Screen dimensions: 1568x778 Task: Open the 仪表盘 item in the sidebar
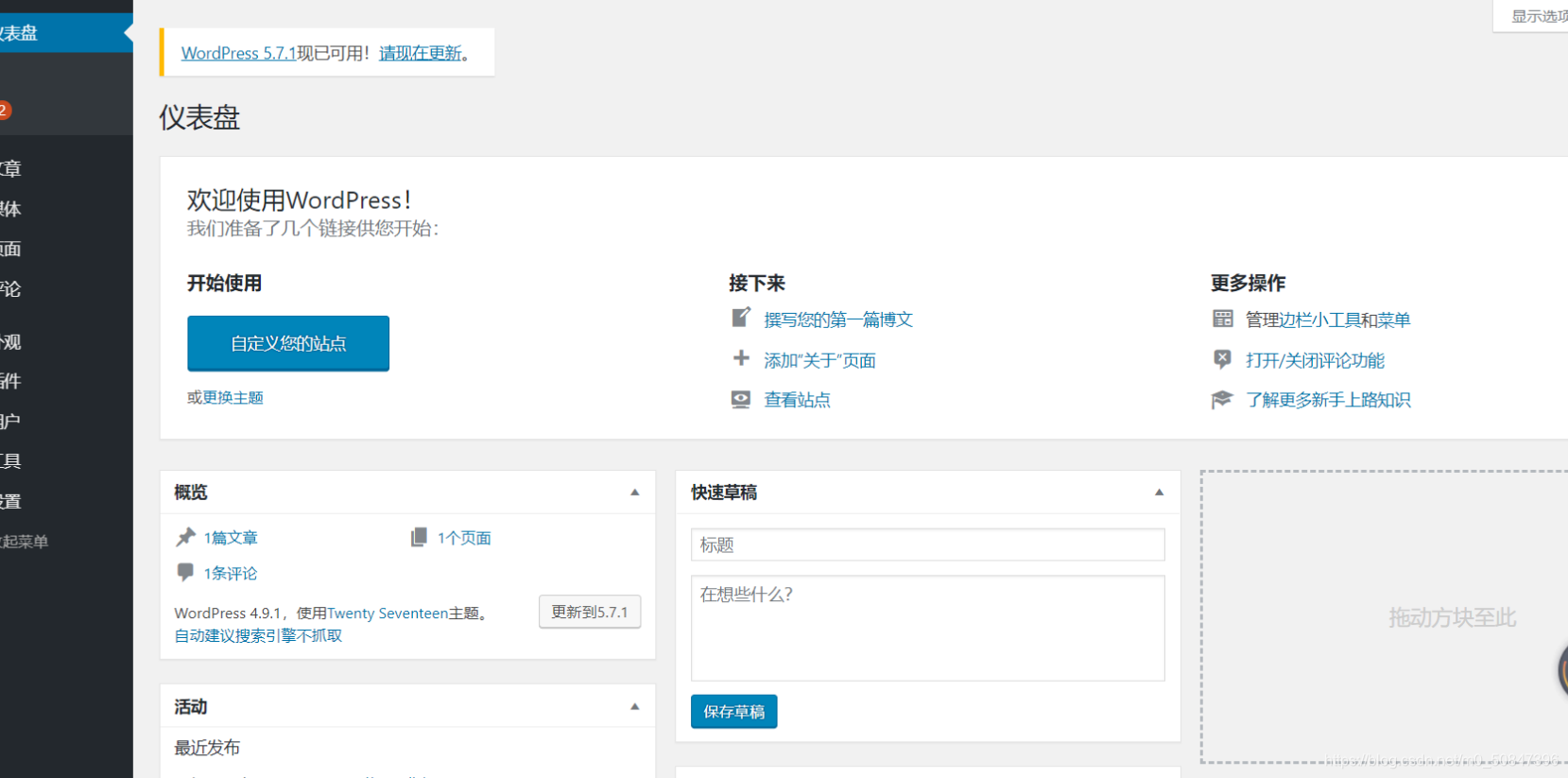click(66, 33)
